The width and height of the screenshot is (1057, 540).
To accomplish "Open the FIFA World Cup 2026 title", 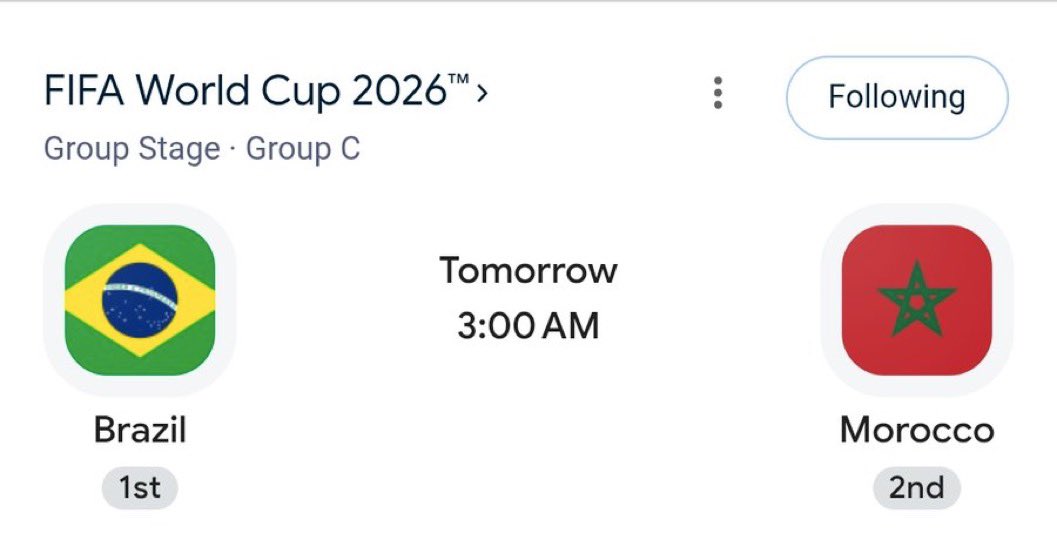I will coord(256,91).
